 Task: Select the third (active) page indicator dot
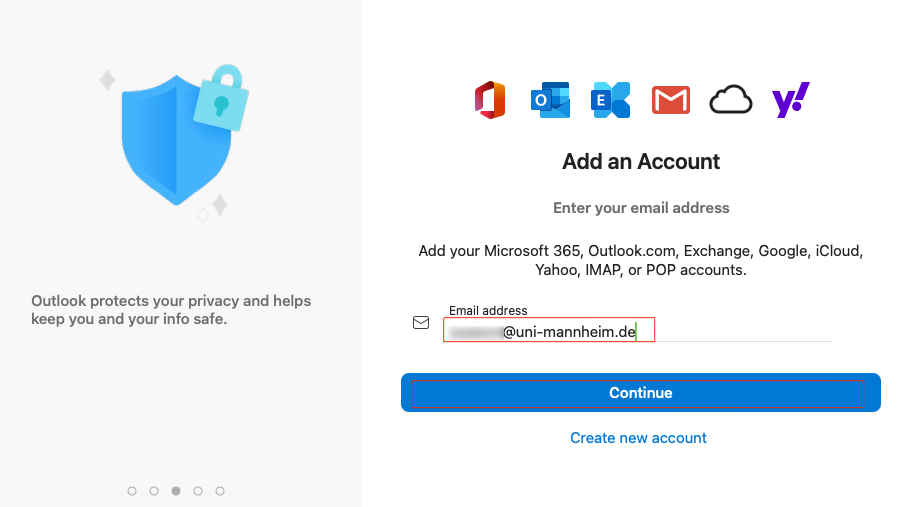(176, 491)
